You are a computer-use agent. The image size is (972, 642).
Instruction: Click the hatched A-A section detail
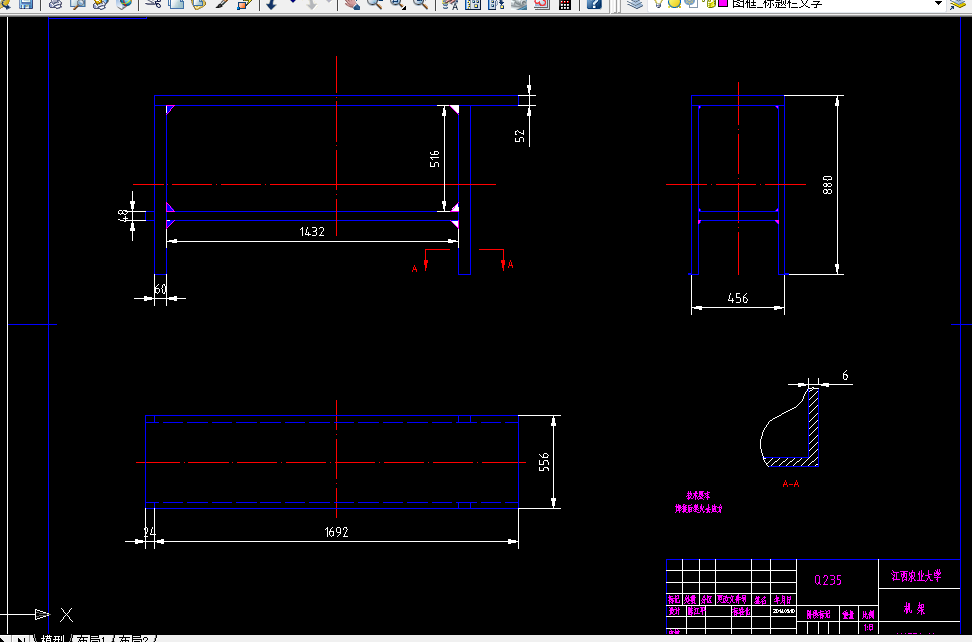[x=790, y=426]
